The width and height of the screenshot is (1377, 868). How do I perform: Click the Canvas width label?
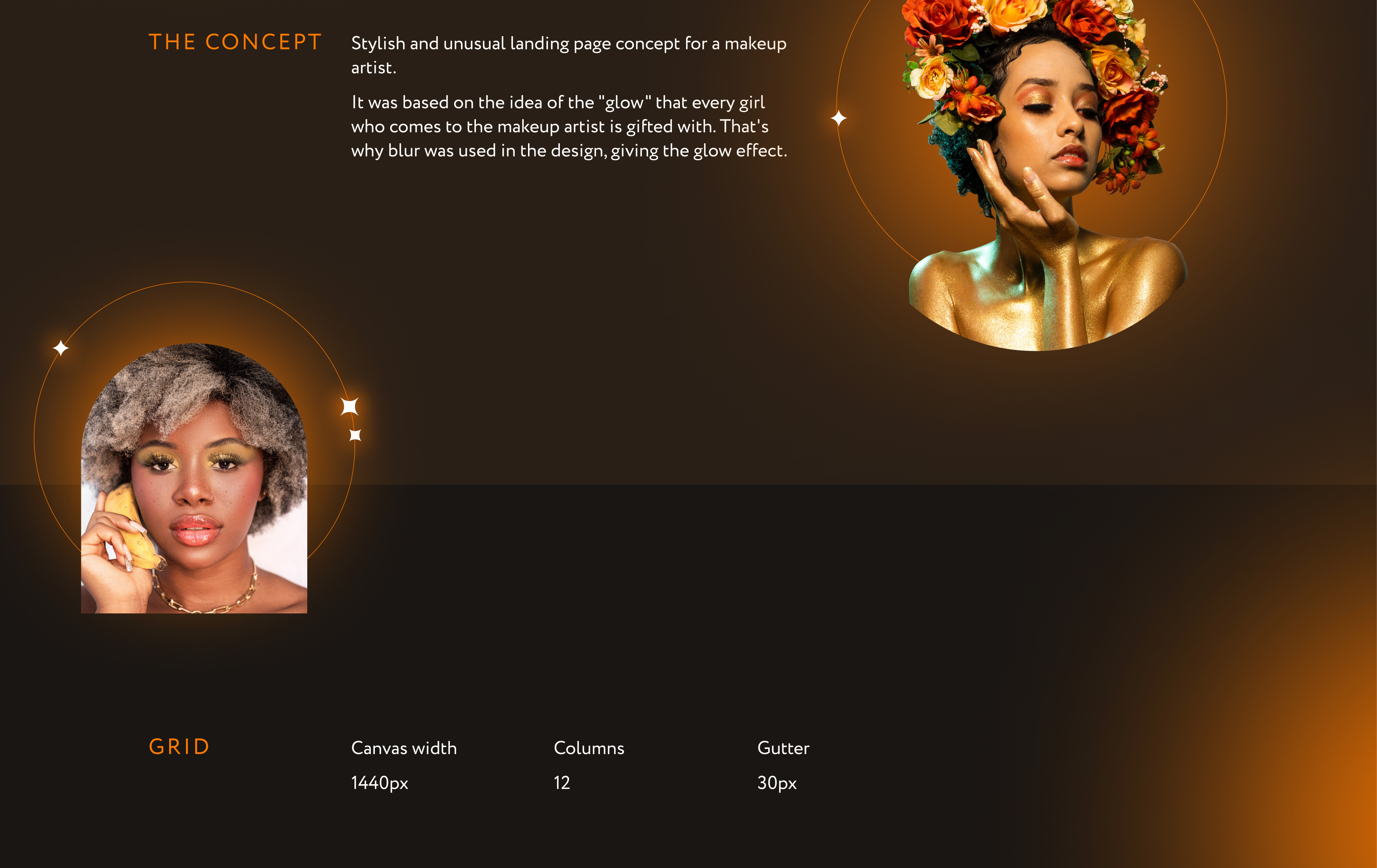404,748
